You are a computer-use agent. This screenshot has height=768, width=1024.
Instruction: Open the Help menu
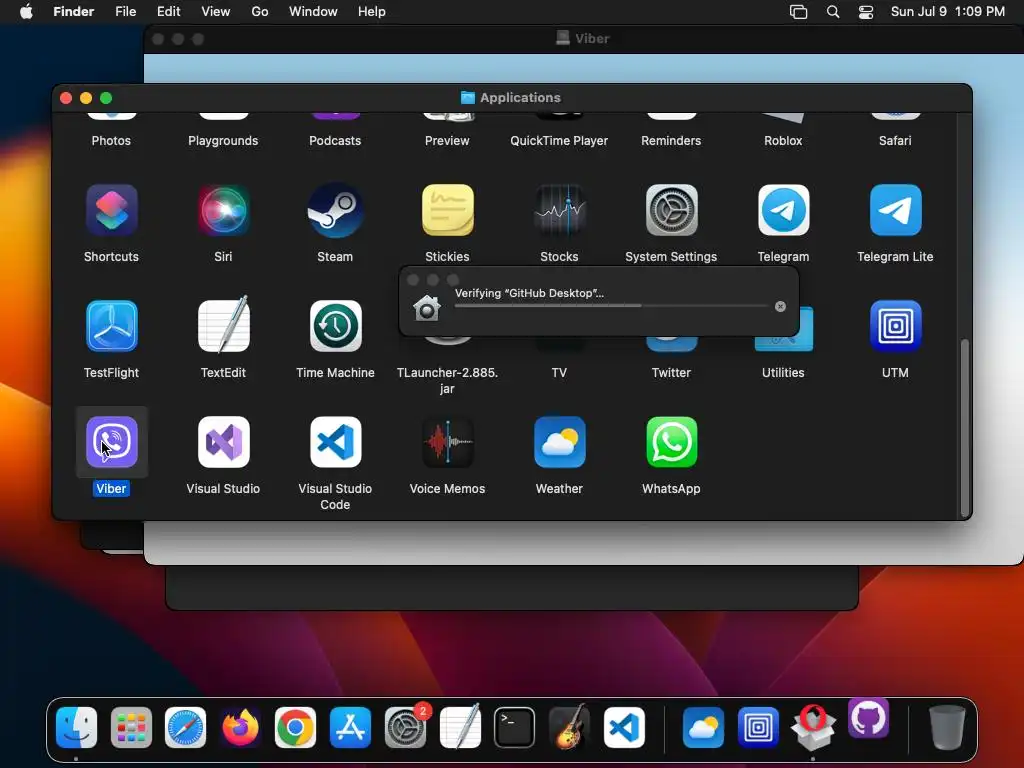click(x=372, y=12)
